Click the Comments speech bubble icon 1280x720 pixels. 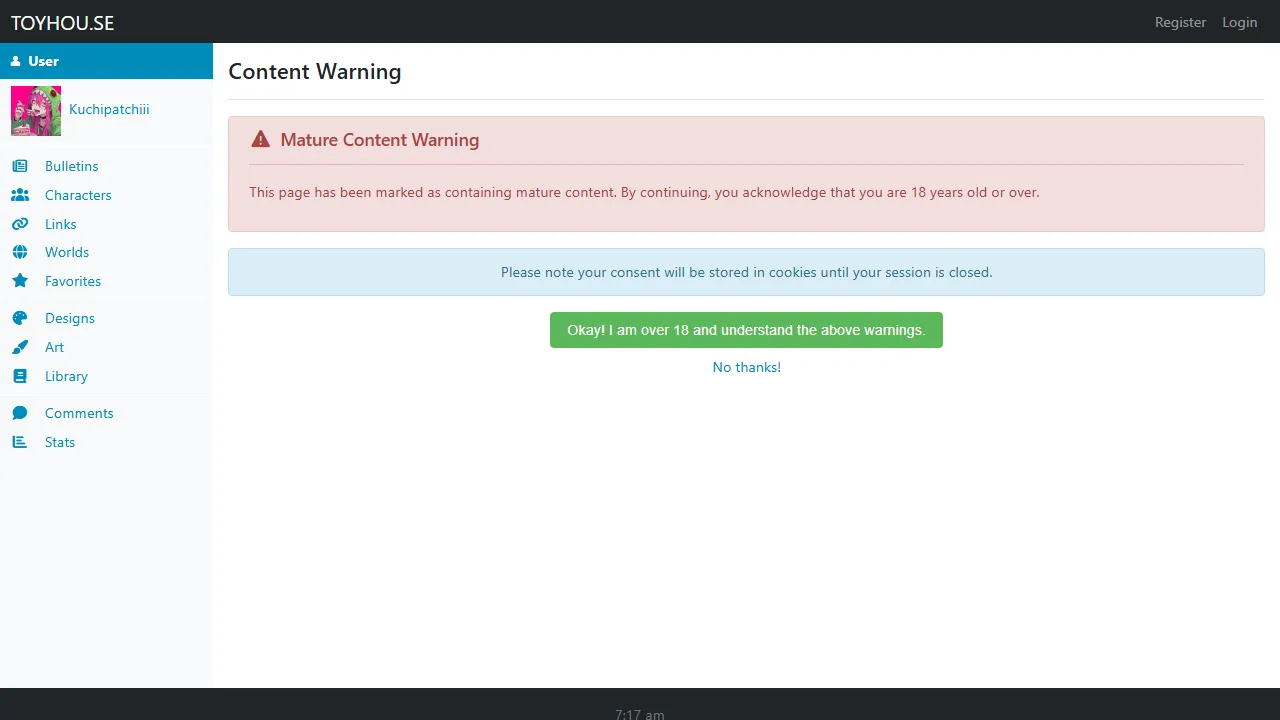(20, 413)
